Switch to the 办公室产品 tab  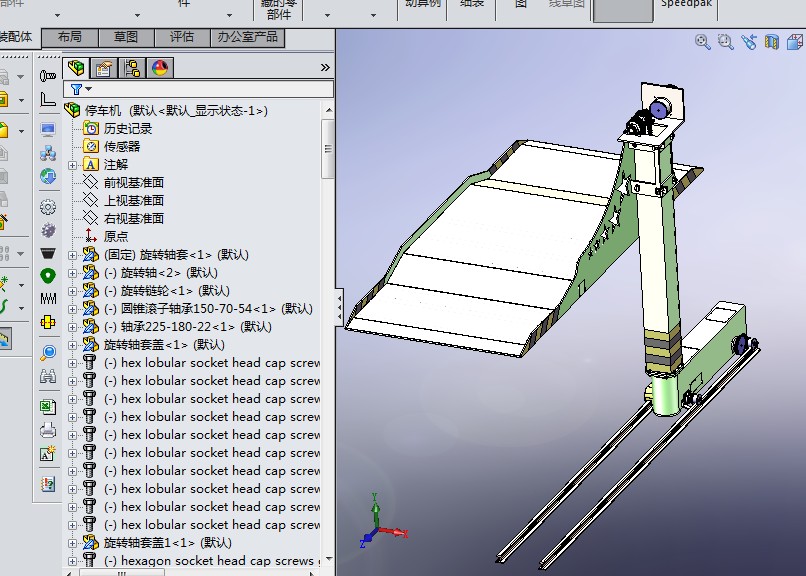[x=247, y=37]
